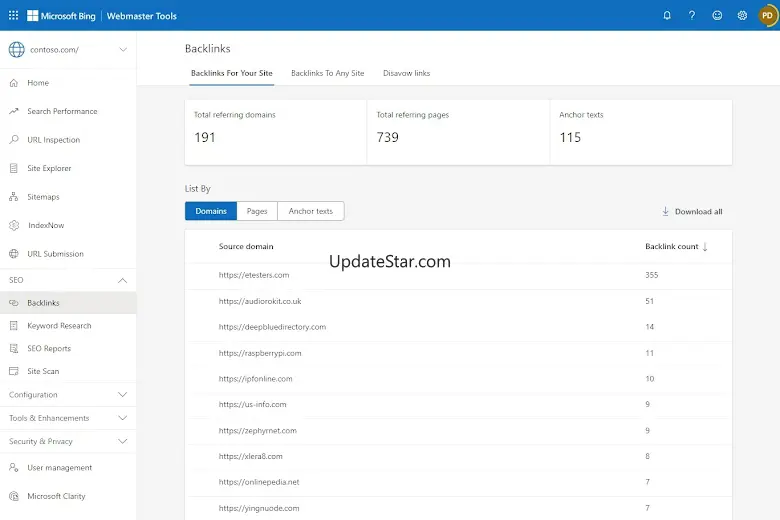
Task: Click the Microsoft Clarity icon
Action: click(x=14, y=496)
